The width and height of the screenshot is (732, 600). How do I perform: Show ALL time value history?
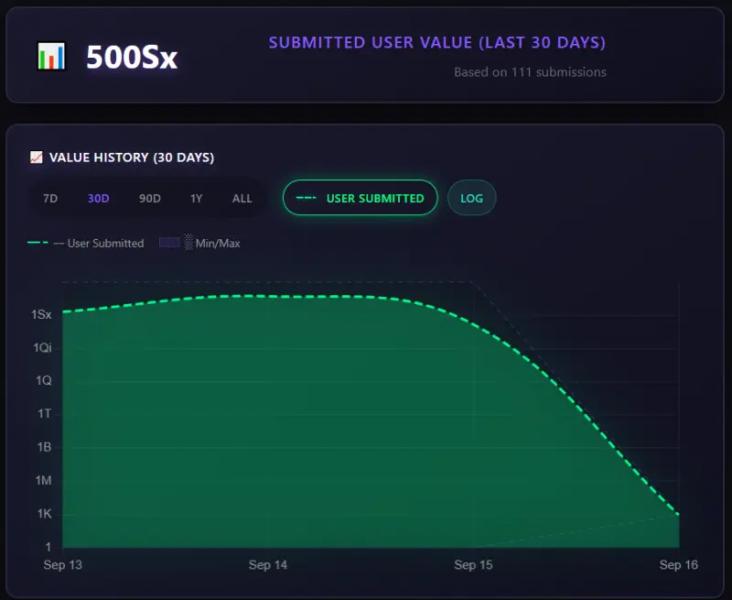242,198
